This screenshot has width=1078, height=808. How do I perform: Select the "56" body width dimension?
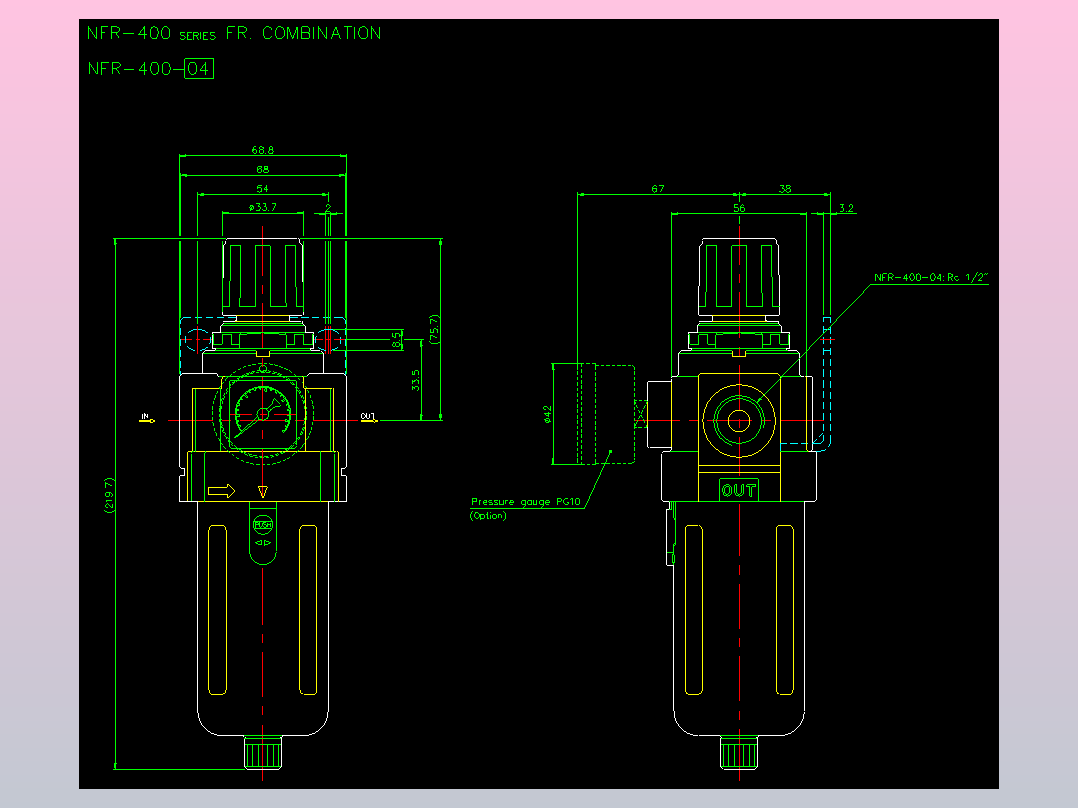(739, 208)
